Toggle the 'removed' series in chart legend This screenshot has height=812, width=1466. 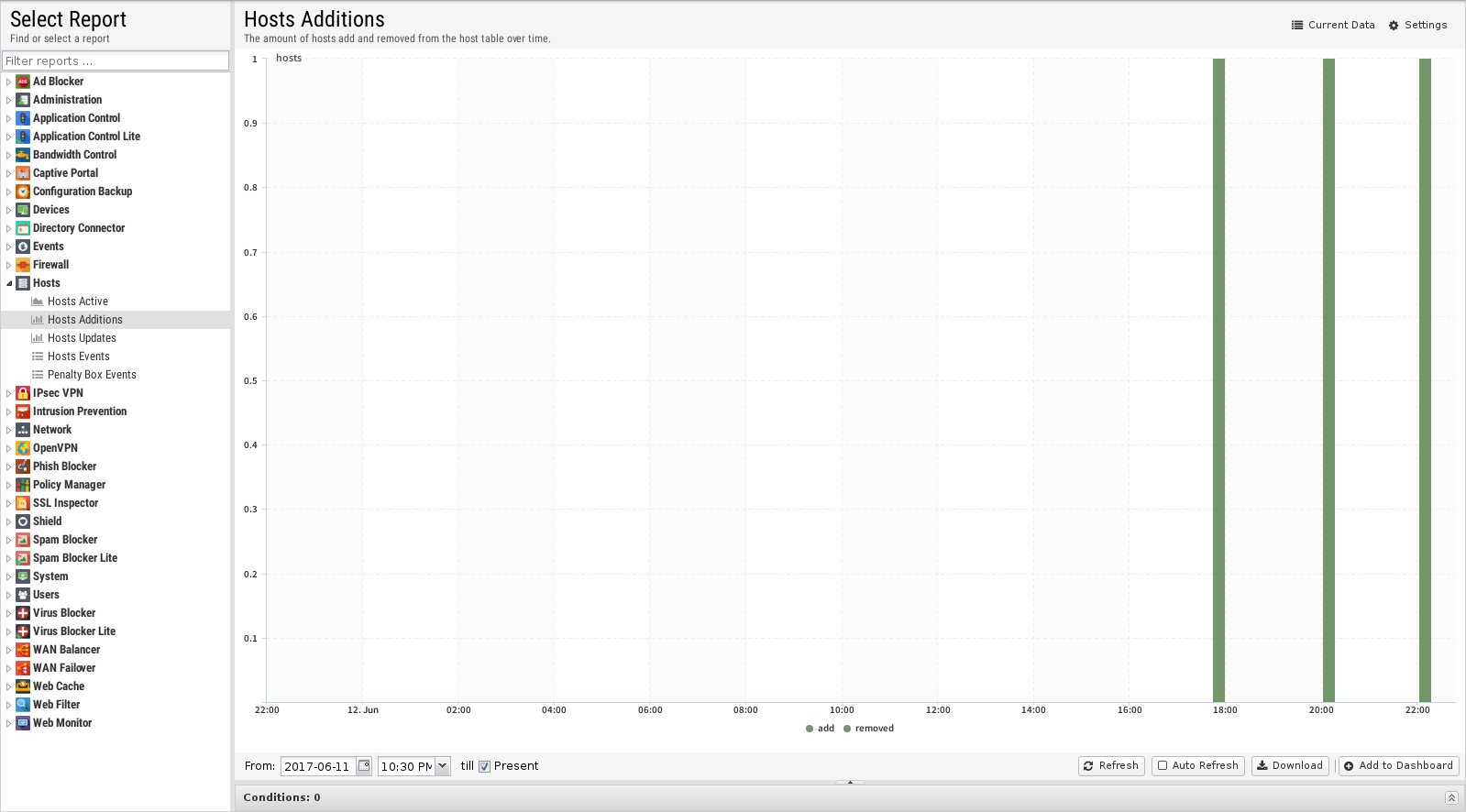coord(868,729)
